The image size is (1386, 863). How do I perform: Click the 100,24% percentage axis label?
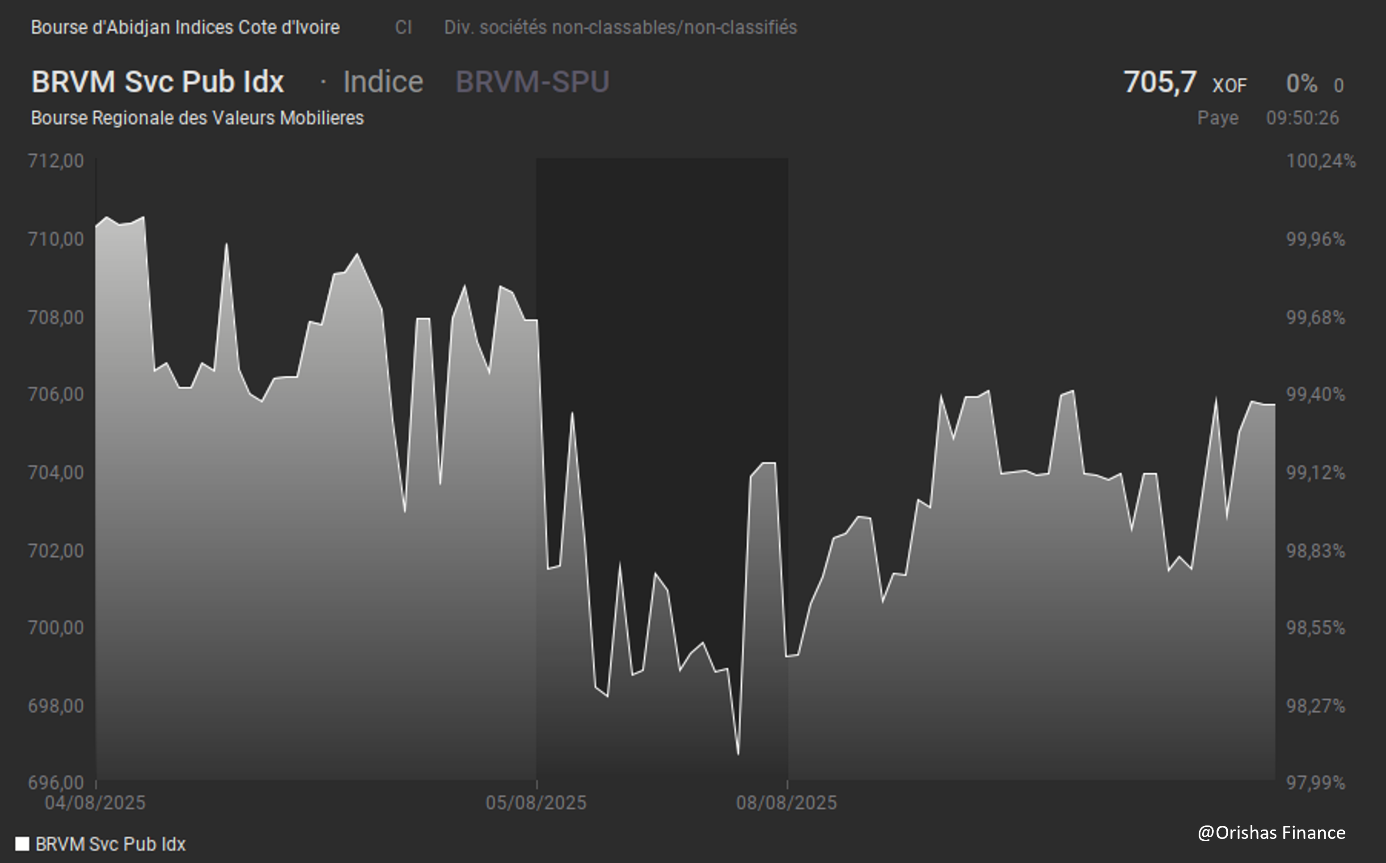(1320, 161)
